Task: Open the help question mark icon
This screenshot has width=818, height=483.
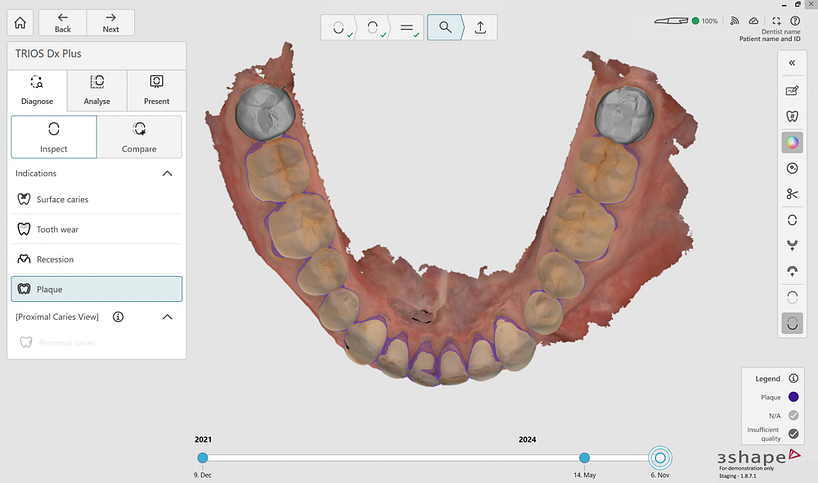Action: (x=794, y=20)
